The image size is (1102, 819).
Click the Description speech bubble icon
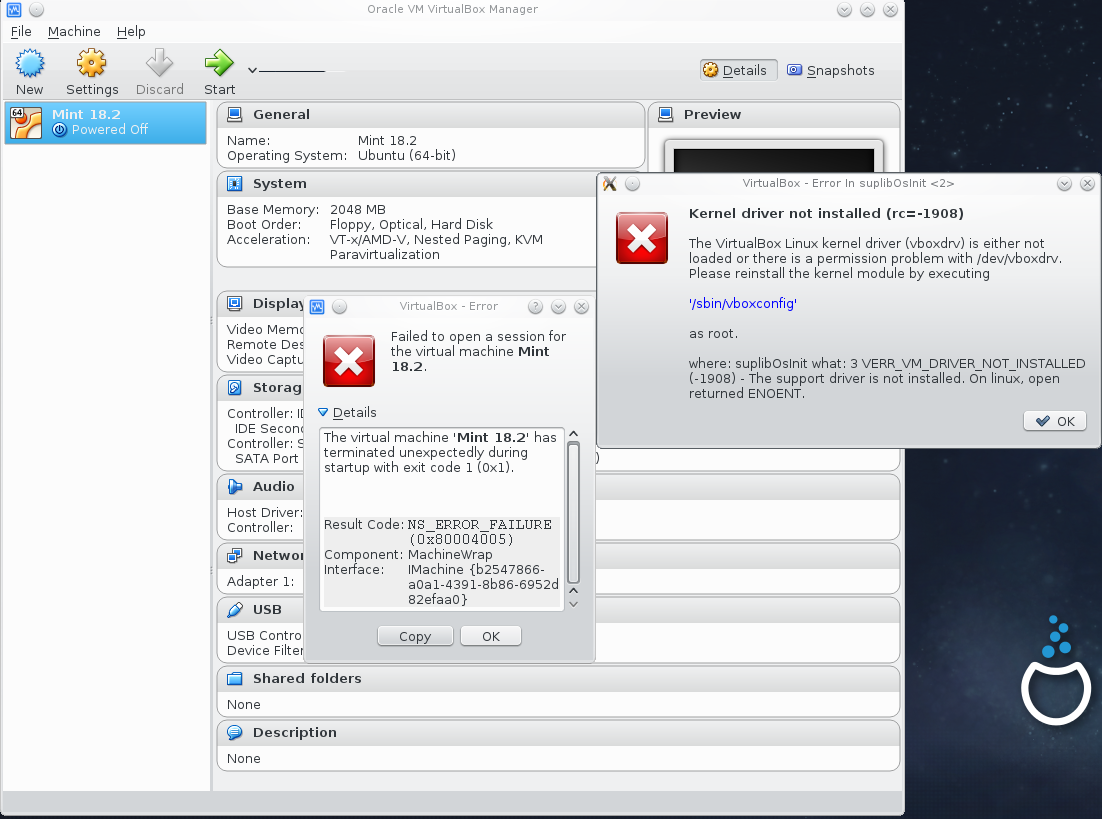[x=235, y=733]
